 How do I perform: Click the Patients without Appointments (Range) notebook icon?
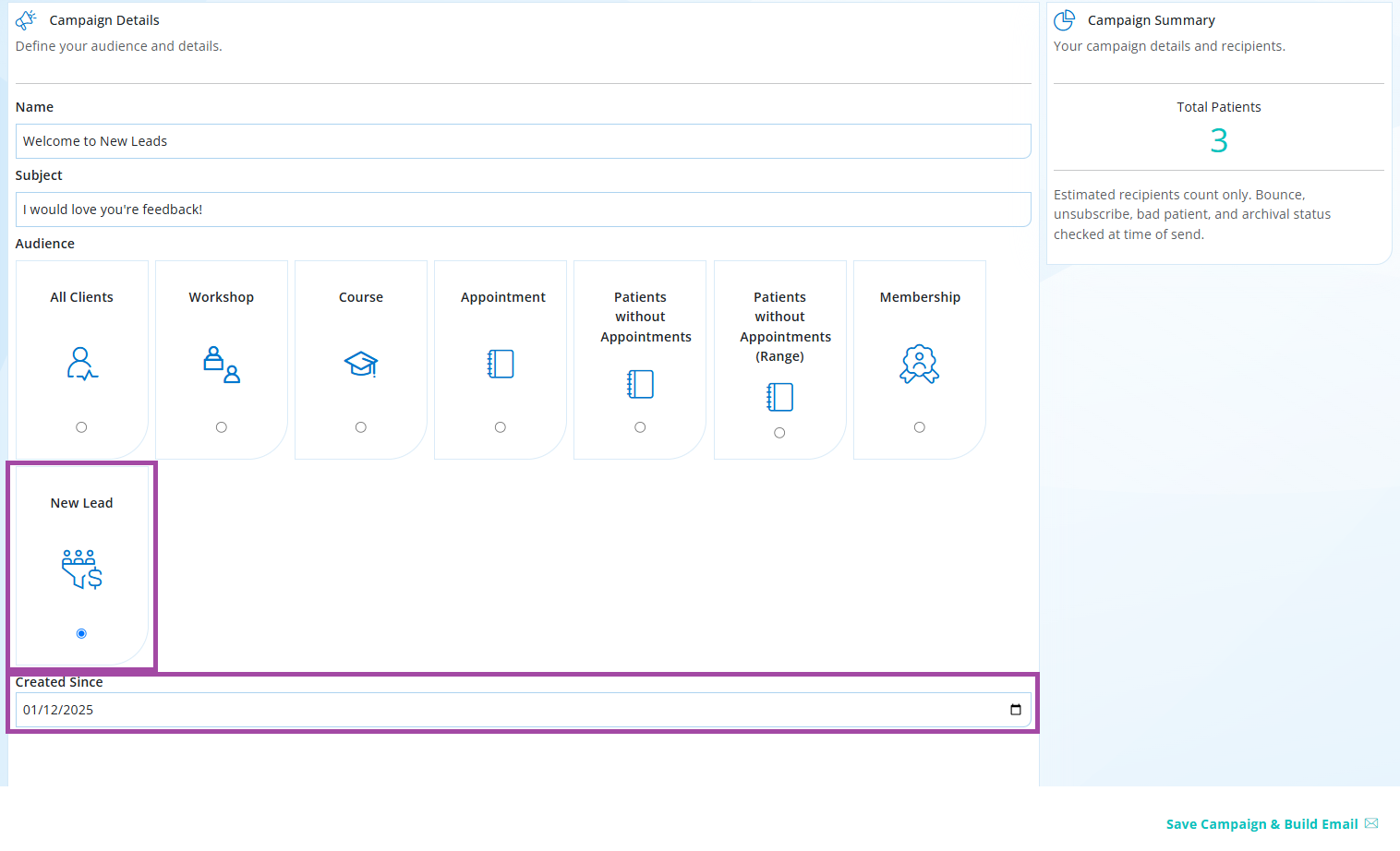click(780, 397)
